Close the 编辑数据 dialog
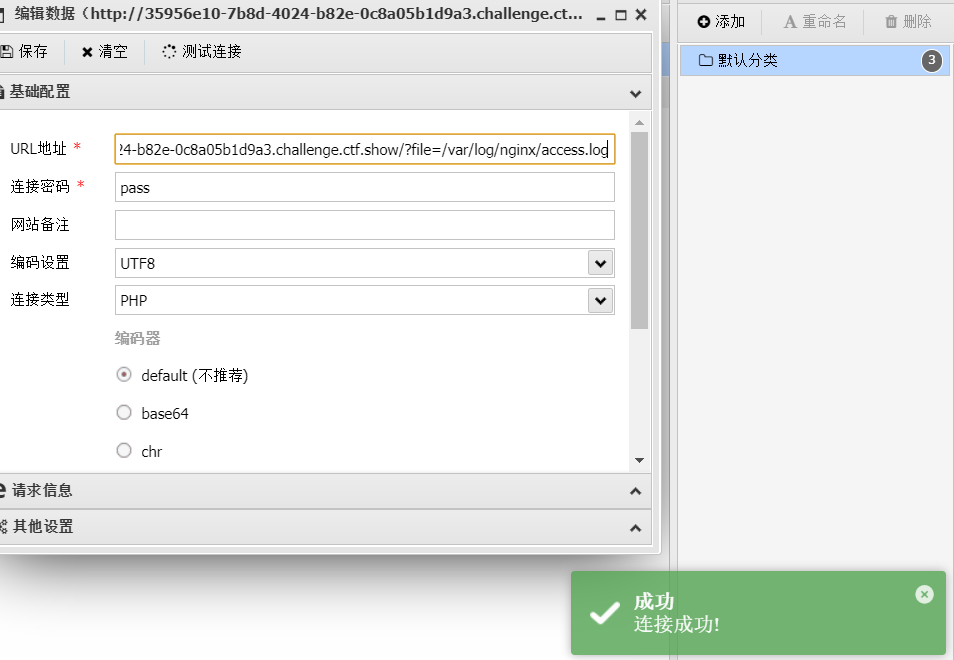 (641, 15)
